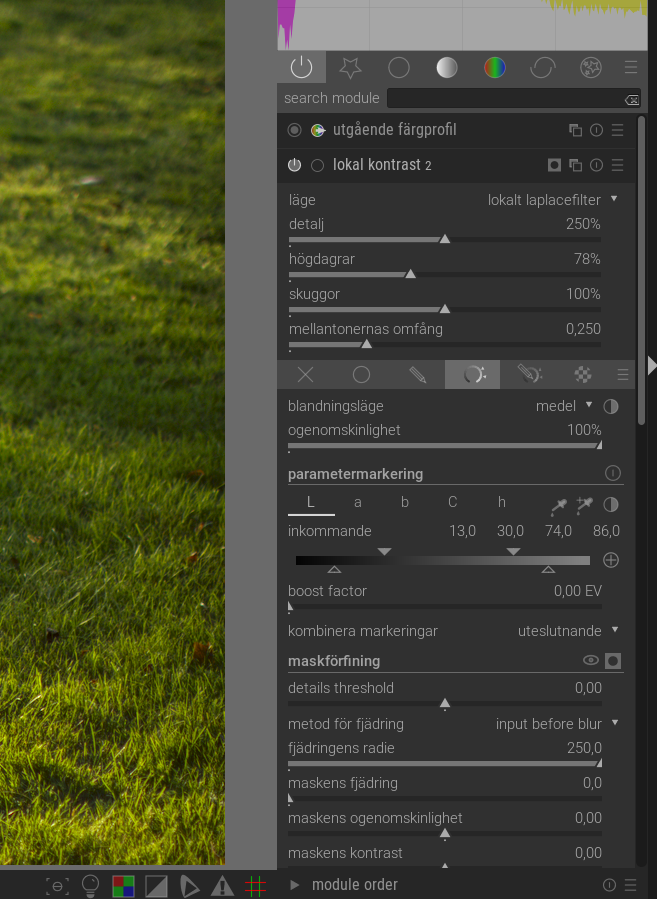
Task: Open the color module group (RGB circle)
Action: coord(495,68)
